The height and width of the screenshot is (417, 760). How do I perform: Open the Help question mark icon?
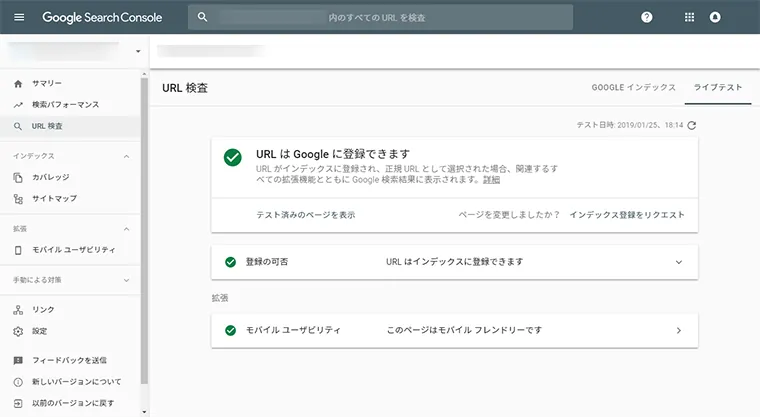tap(647, 17)
